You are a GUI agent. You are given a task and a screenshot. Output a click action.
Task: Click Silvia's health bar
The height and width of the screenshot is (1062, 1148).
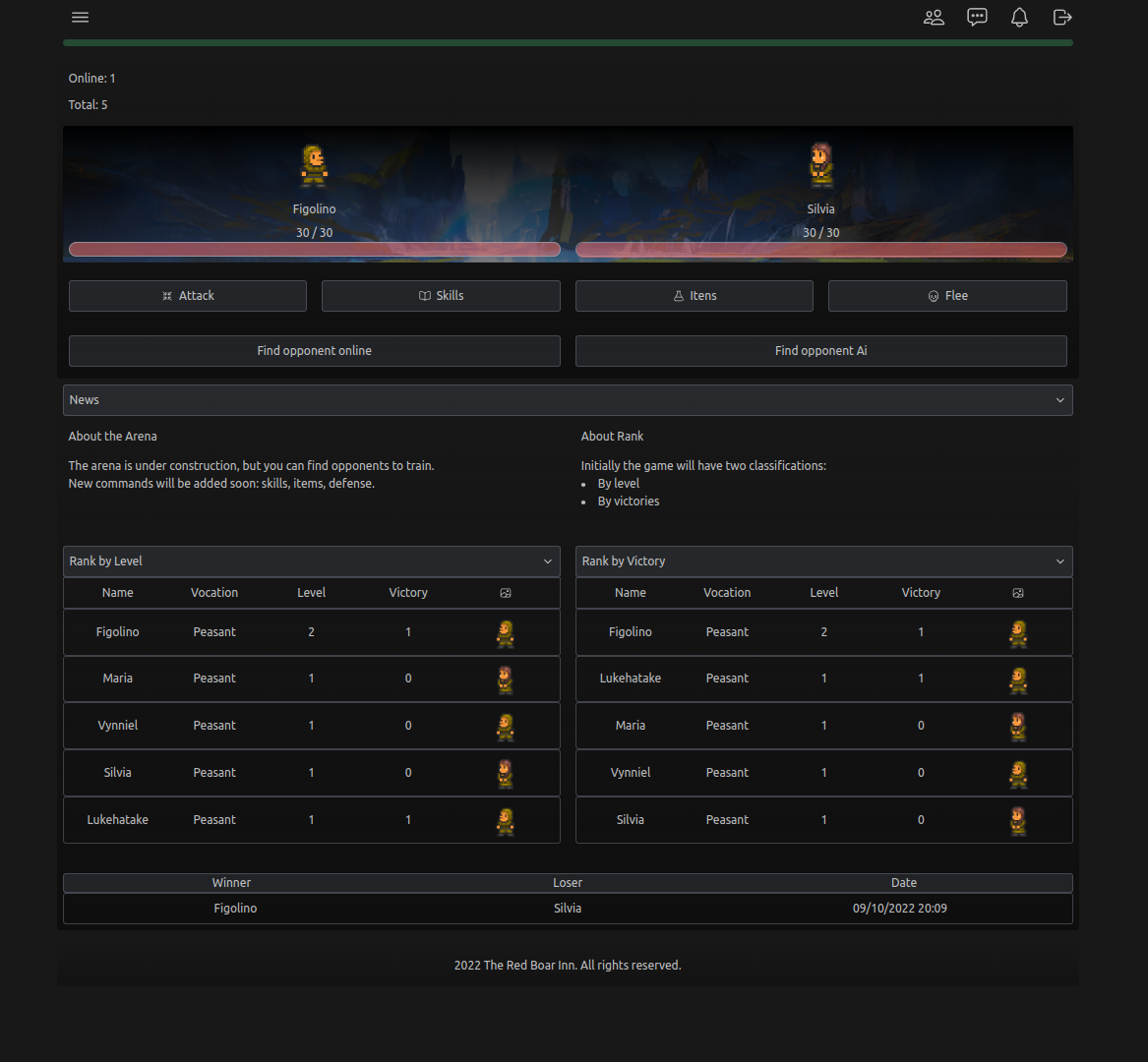(x=820, y=249)
